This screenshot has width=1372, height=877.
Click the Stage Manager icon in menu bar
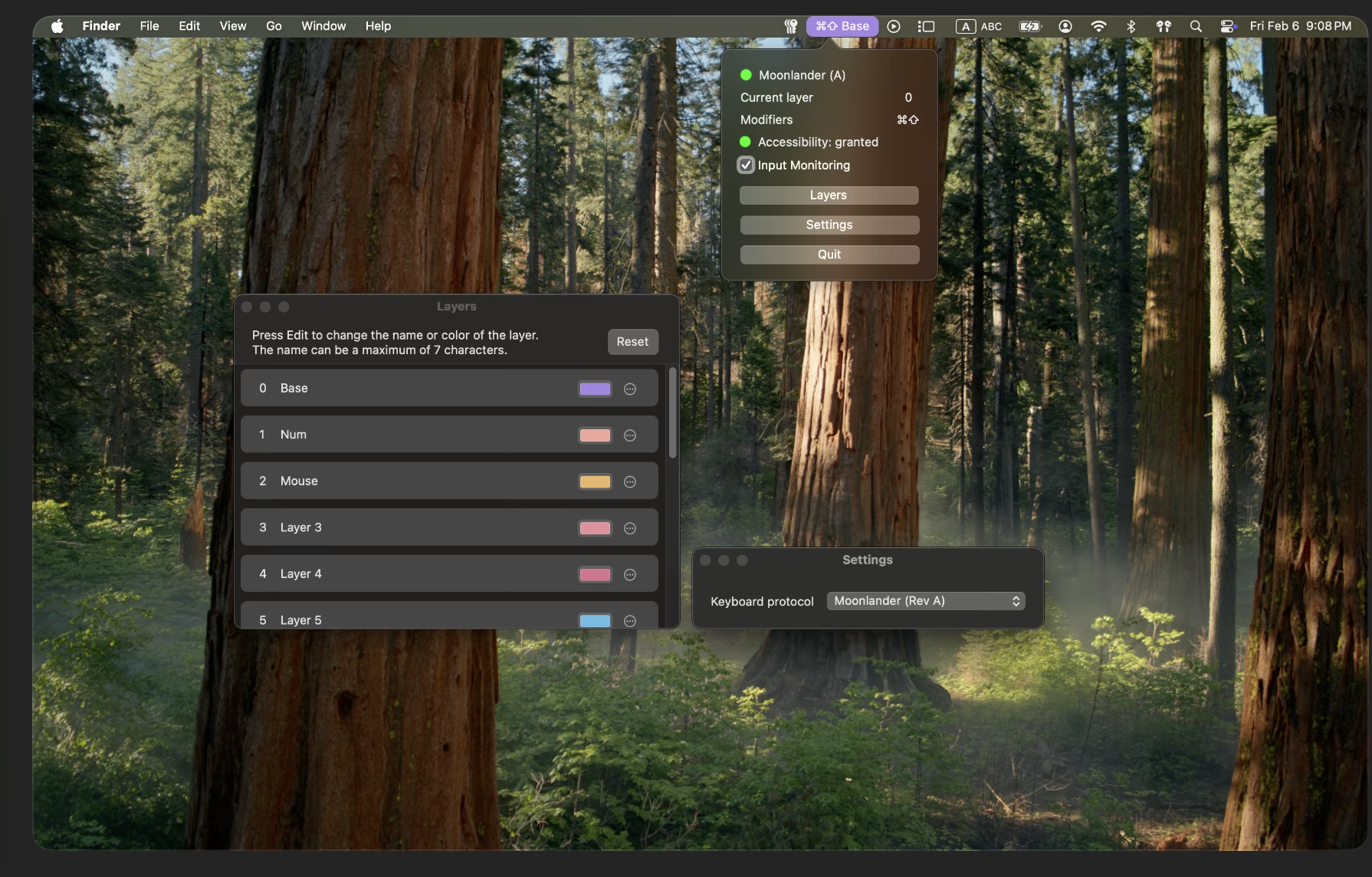(x=926, y=26)
